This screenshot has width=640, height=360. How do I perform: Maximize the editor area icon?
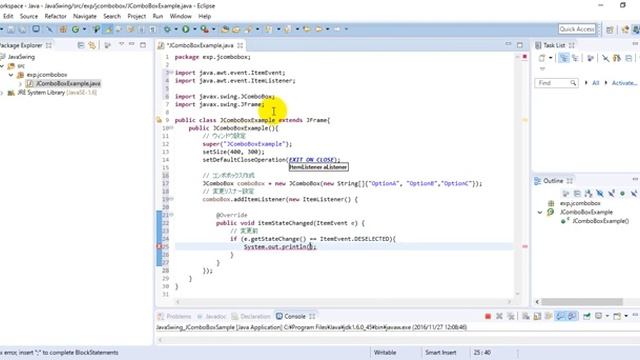(x=520, y=45)
